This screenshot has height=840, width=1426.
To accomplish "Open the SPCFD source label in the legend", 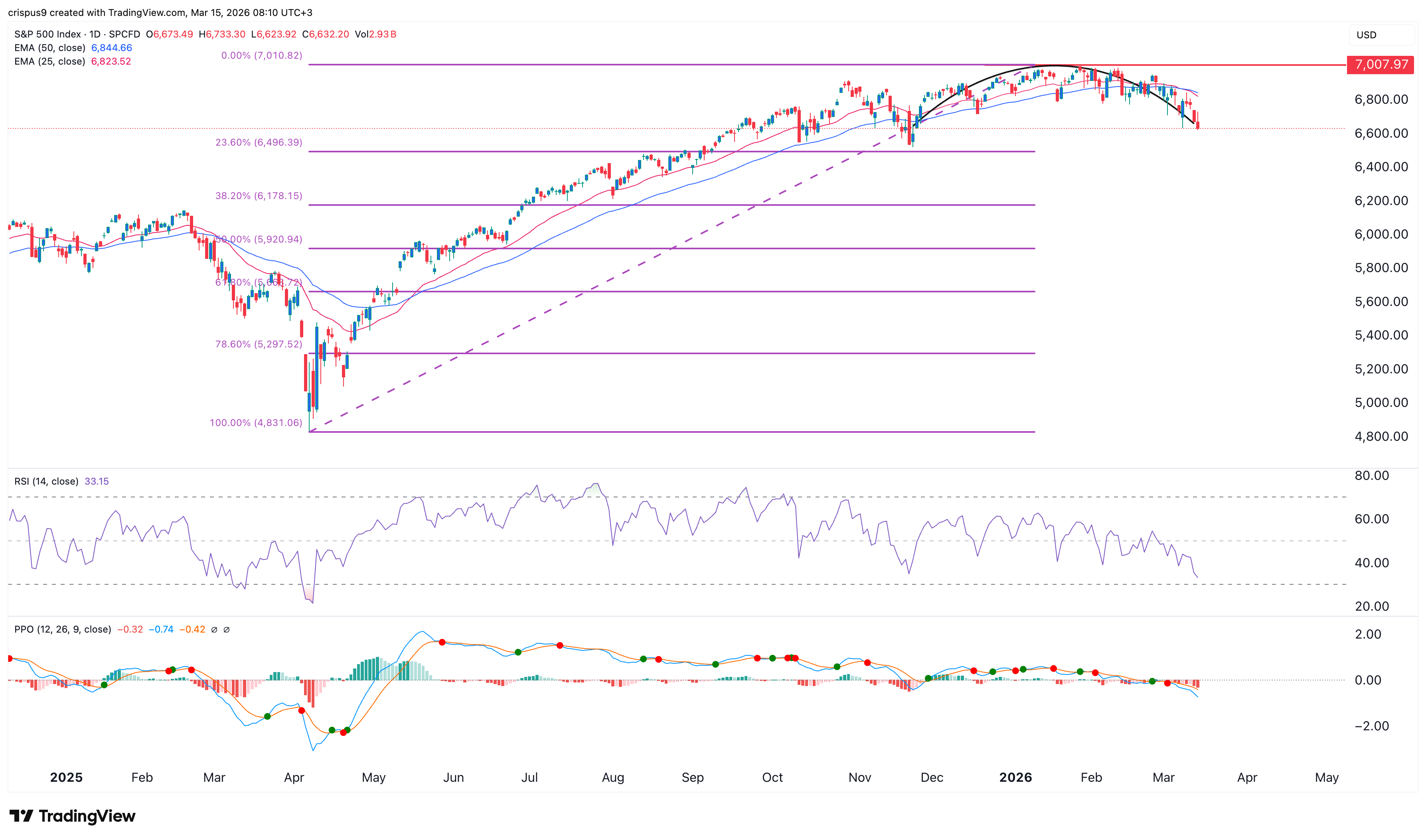I will 124,34.
